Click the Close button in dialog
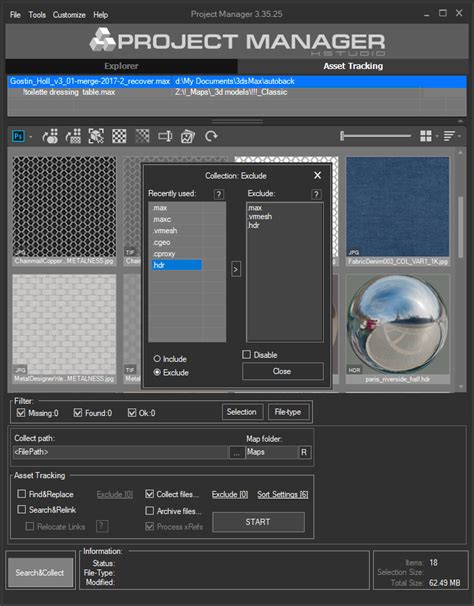 282,371
